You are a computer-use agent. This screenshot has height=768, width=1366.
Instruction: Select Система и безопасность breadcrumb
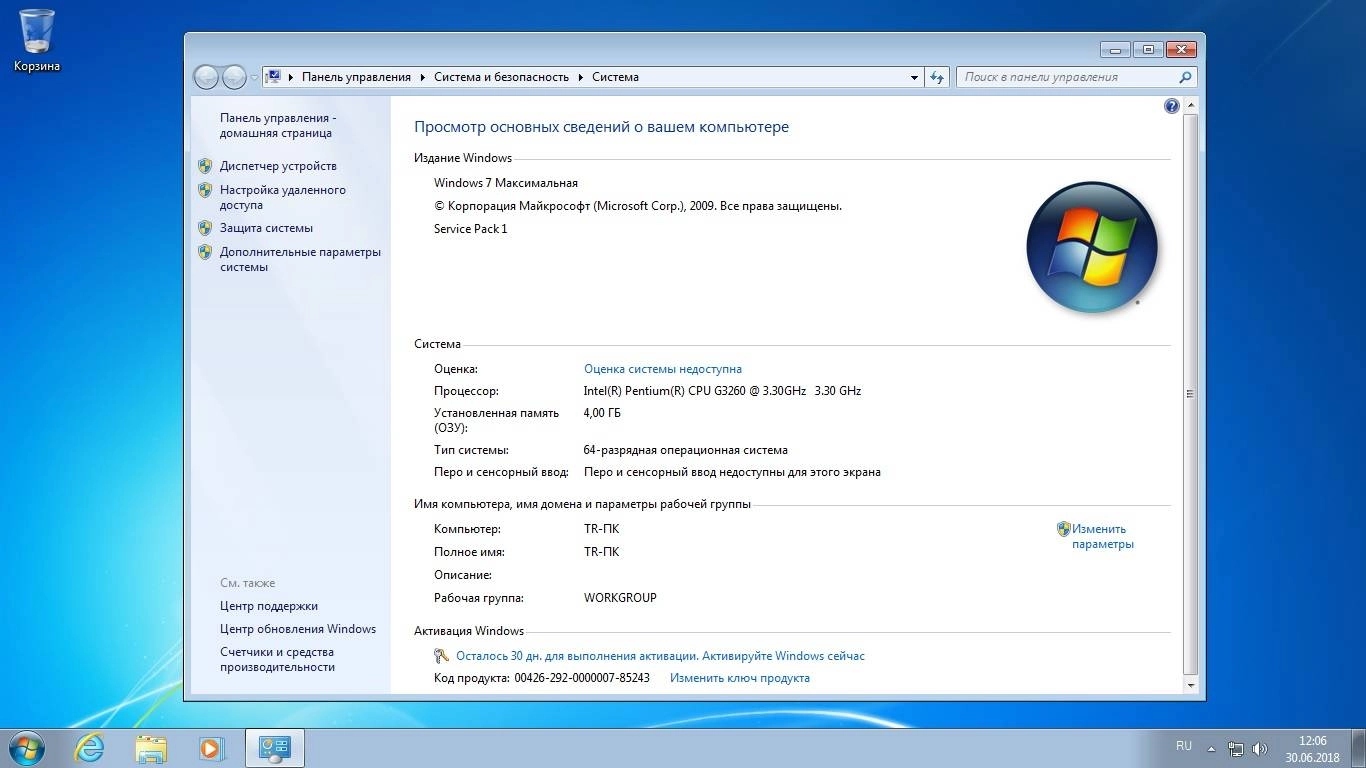[501, 77]
